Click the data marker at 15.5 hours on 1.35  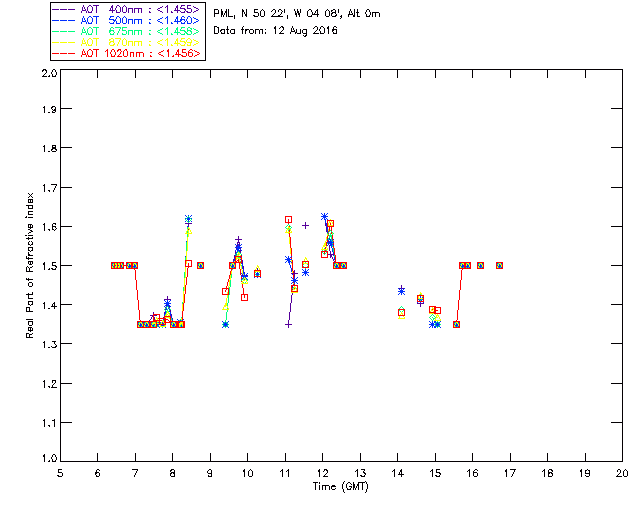coord(456,325)
